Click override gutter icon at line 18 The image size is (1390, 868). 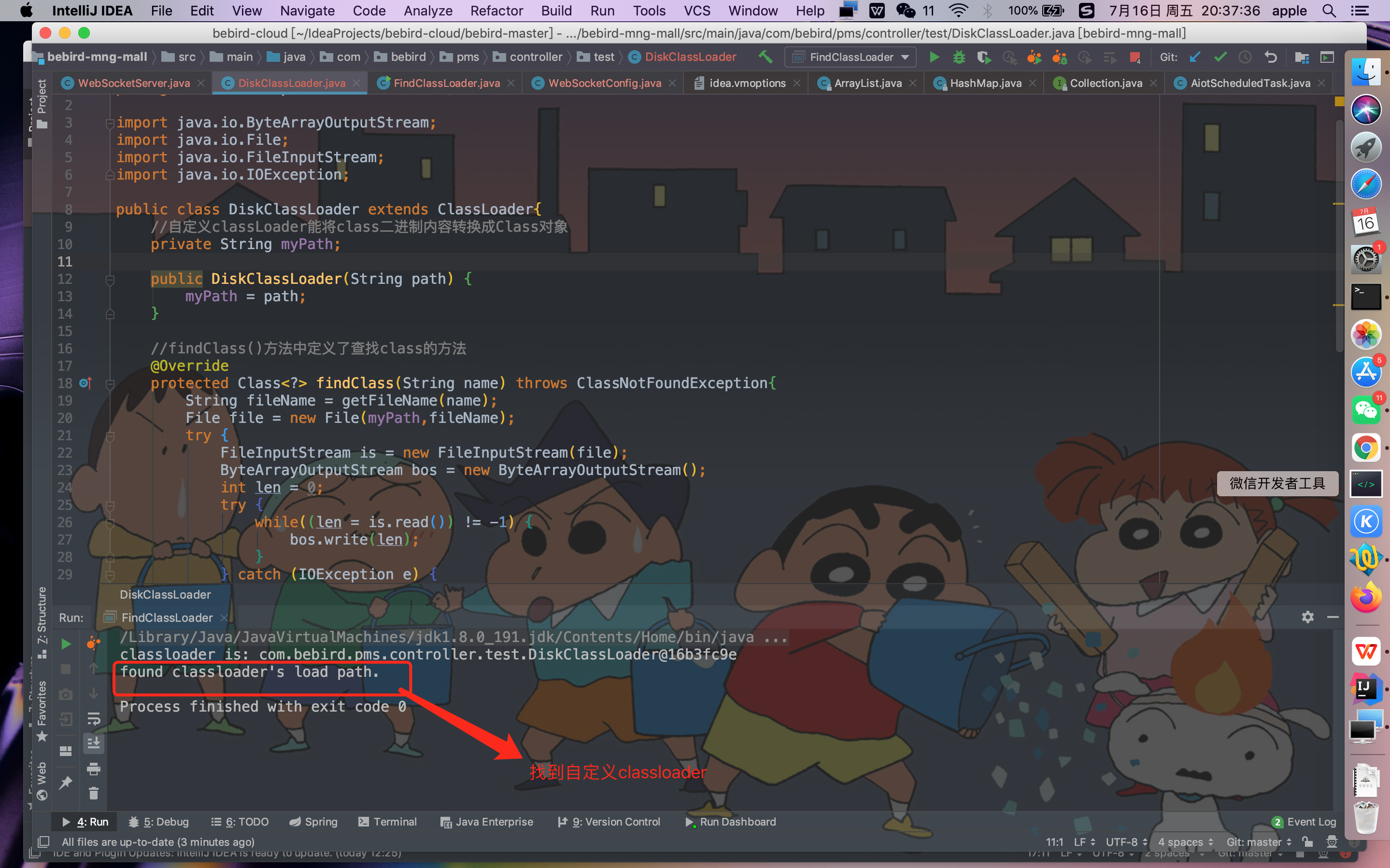click(x=85, y=383)
